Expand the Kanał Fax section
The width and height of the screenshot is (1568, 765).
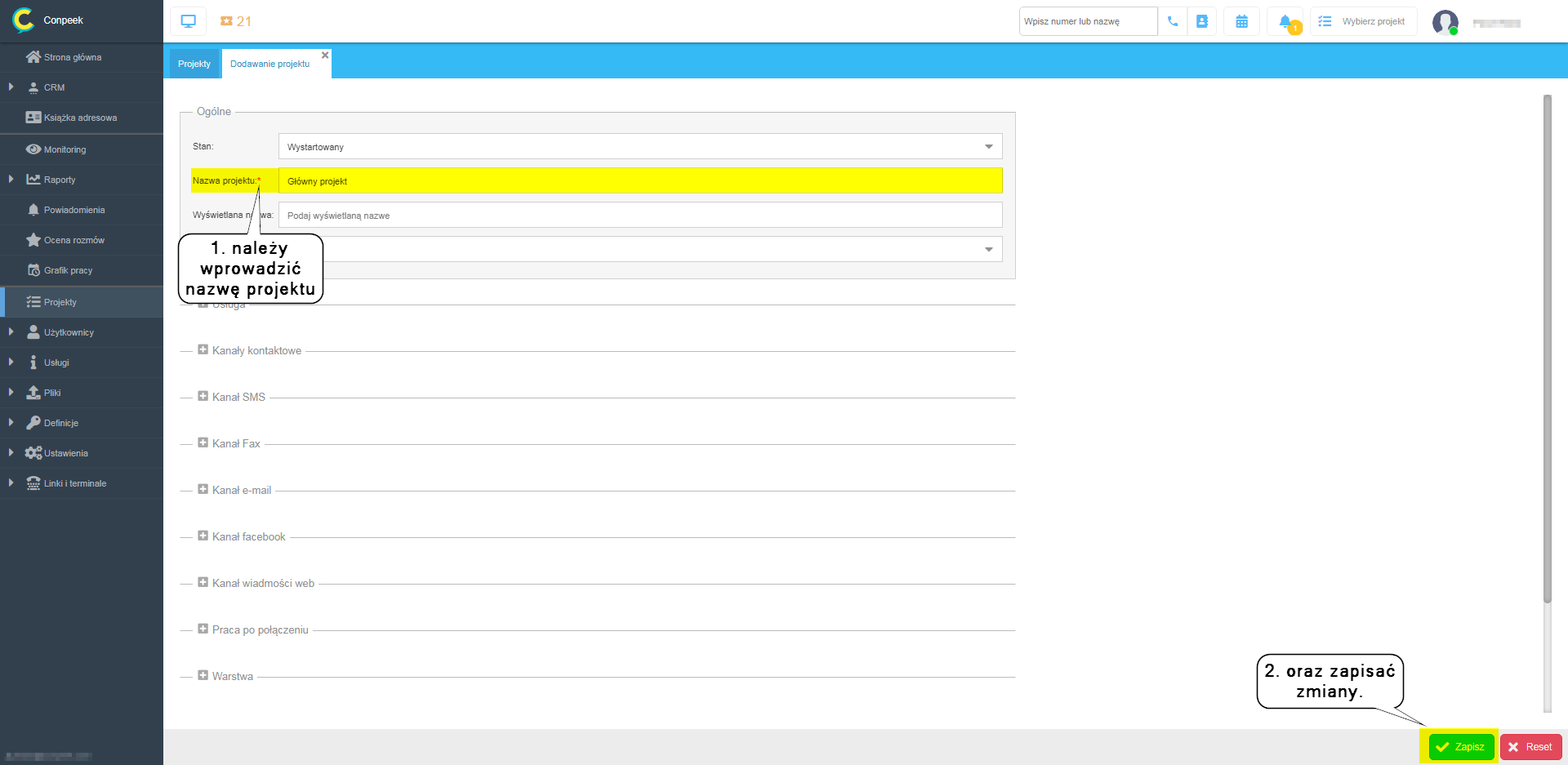203,443
